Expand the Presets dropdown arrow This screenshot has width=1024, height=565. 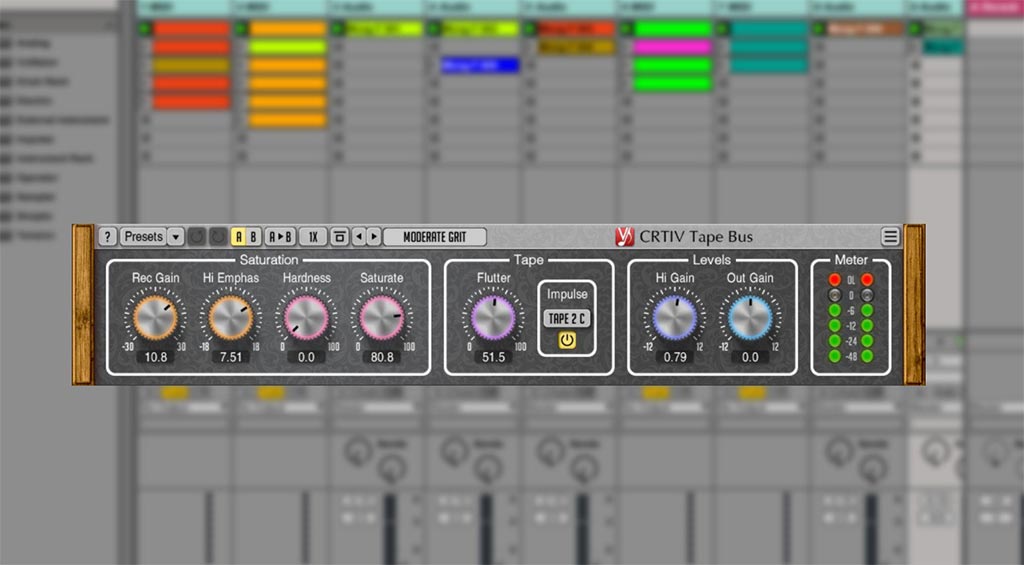(176, 236)
